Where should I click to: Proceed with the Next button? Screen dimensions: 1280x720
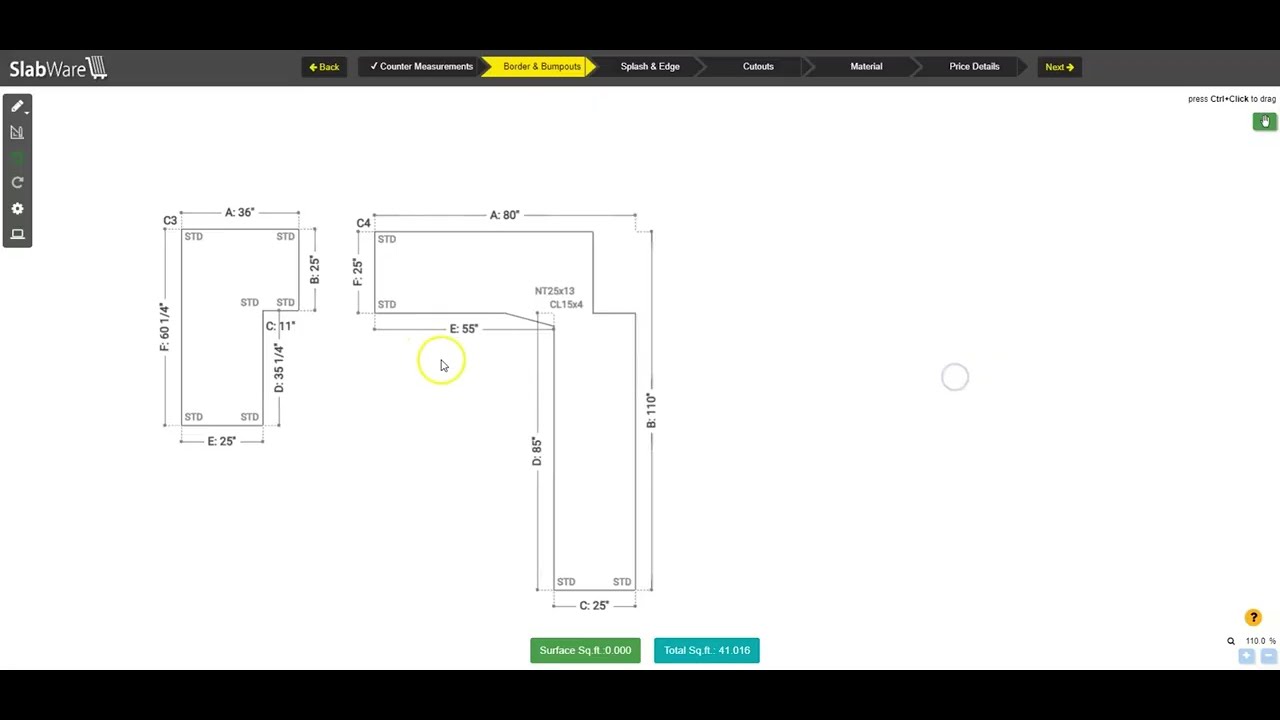(1059, 67)
